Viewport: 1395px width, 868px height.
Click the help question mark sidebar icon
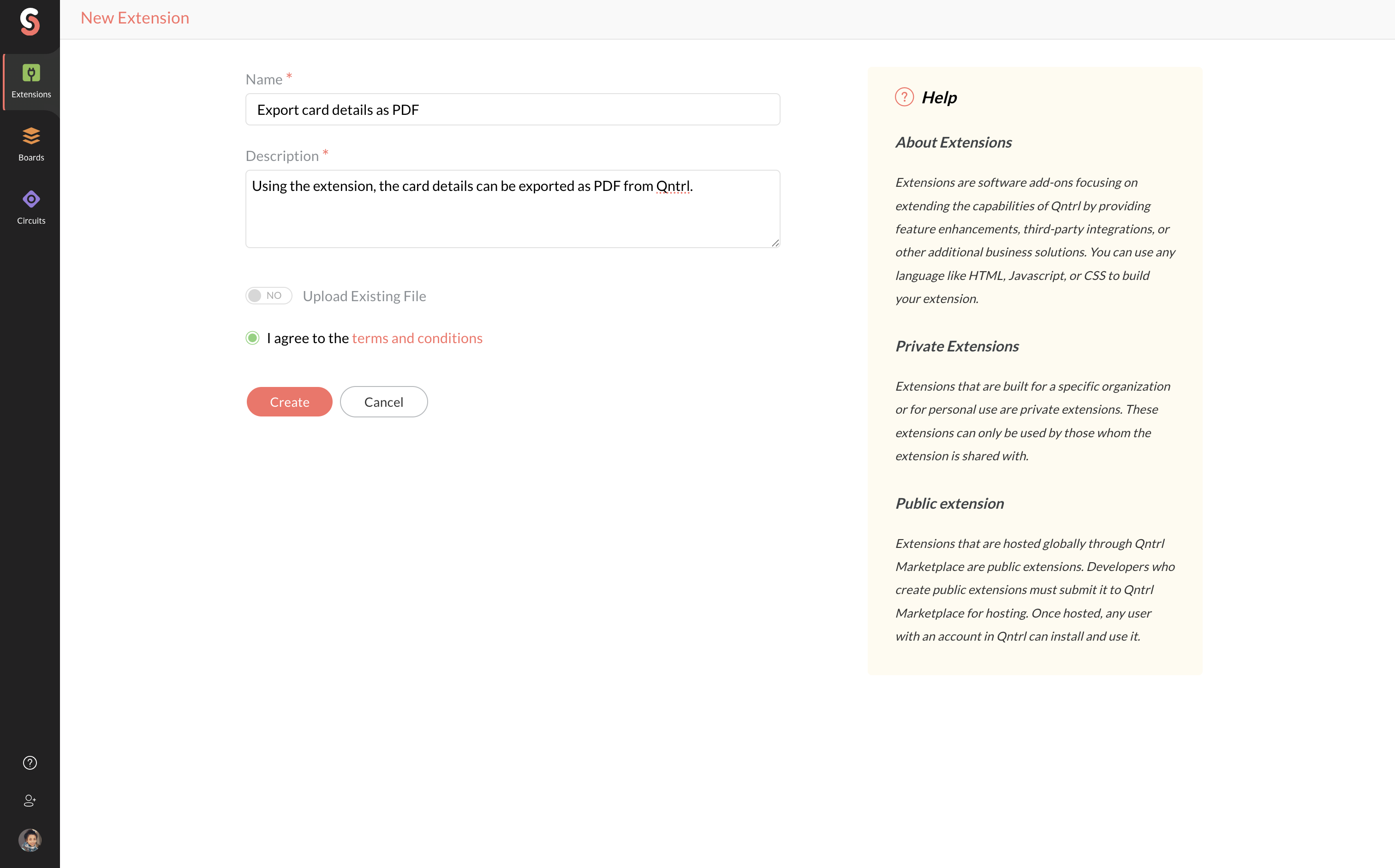coord(30,762)
